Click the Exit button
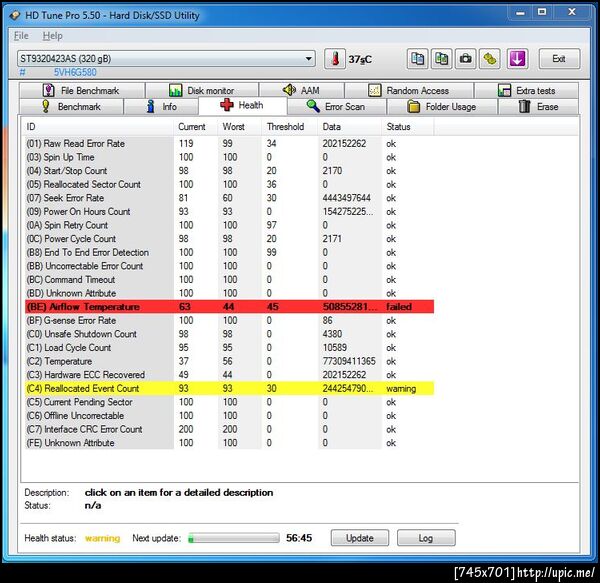 (x=559, y=59)
